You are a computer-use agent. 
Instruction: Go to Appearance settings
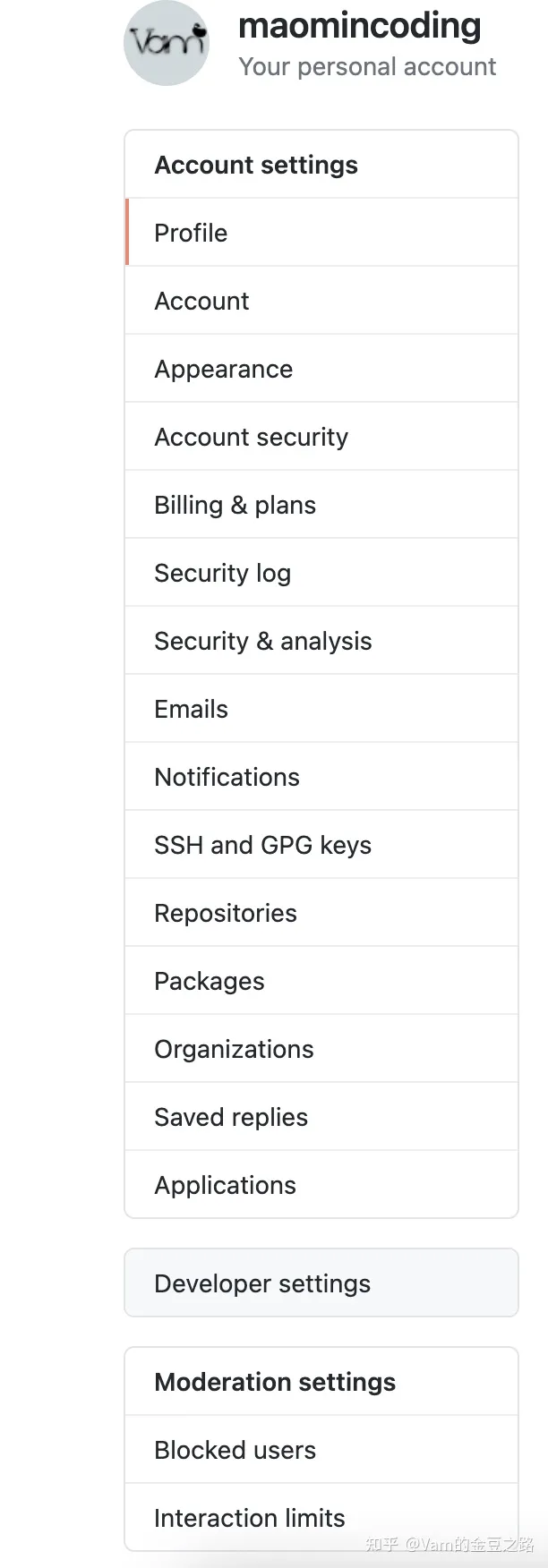point(223,369)
